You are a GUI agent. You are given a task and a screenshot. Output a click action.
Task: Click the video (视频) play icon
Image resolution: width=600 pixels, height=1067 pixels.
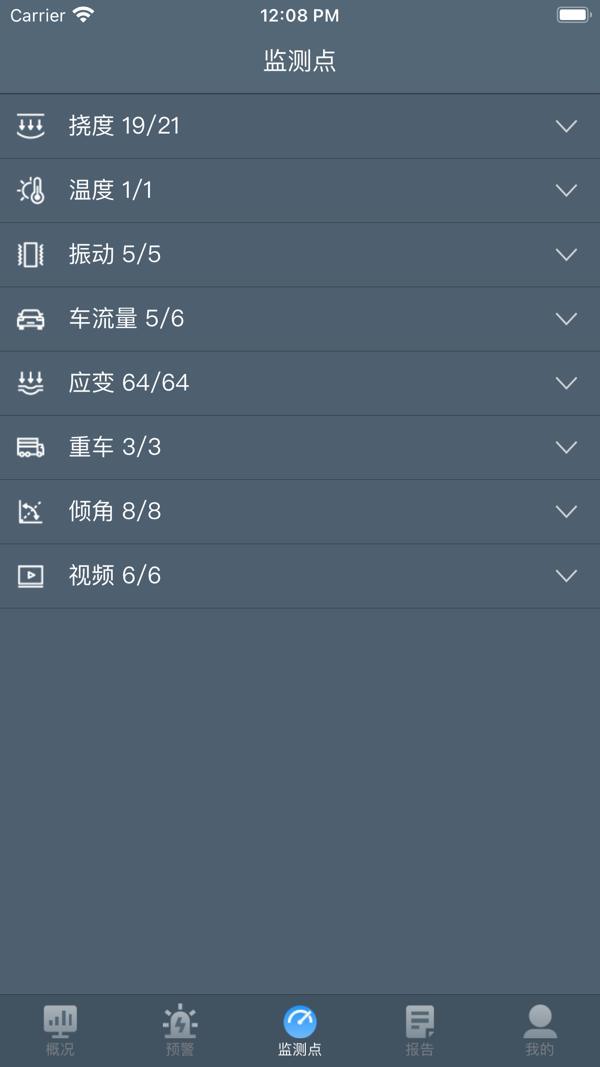31,576
